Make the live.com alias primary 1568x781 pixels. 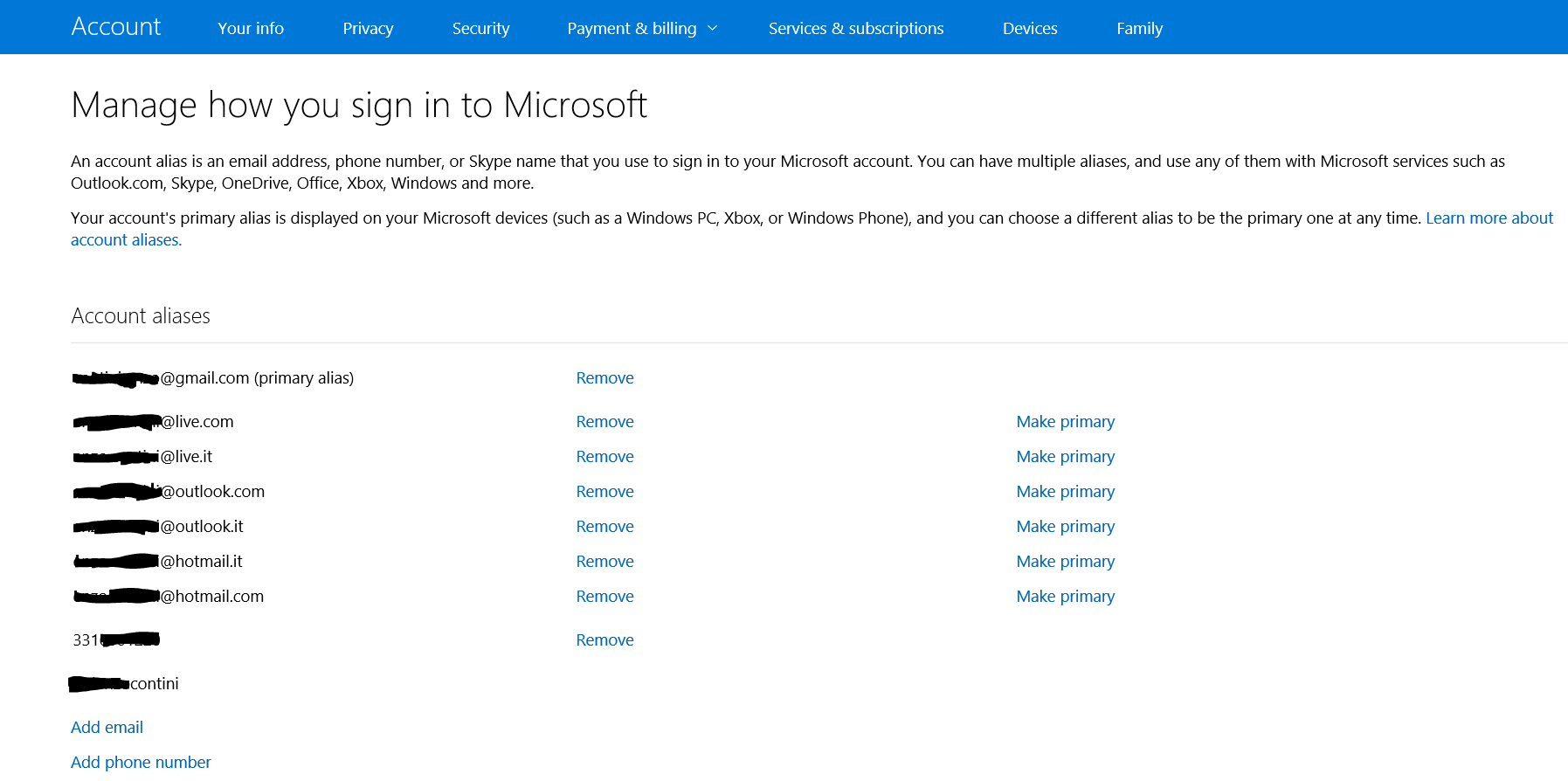[x=1065, y=422]
